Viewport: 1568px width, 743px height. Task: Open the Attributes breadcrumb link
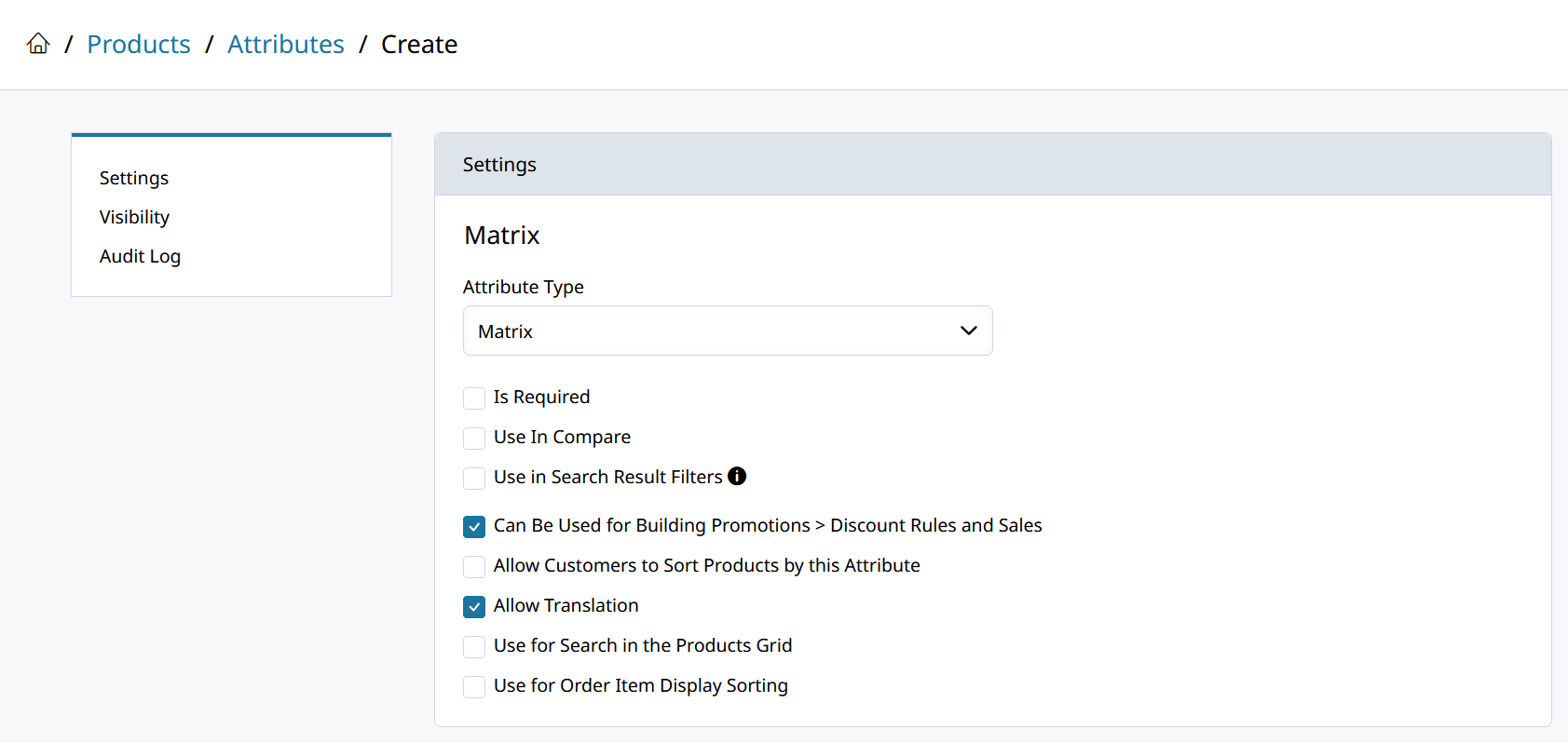[x=286, y=45]
